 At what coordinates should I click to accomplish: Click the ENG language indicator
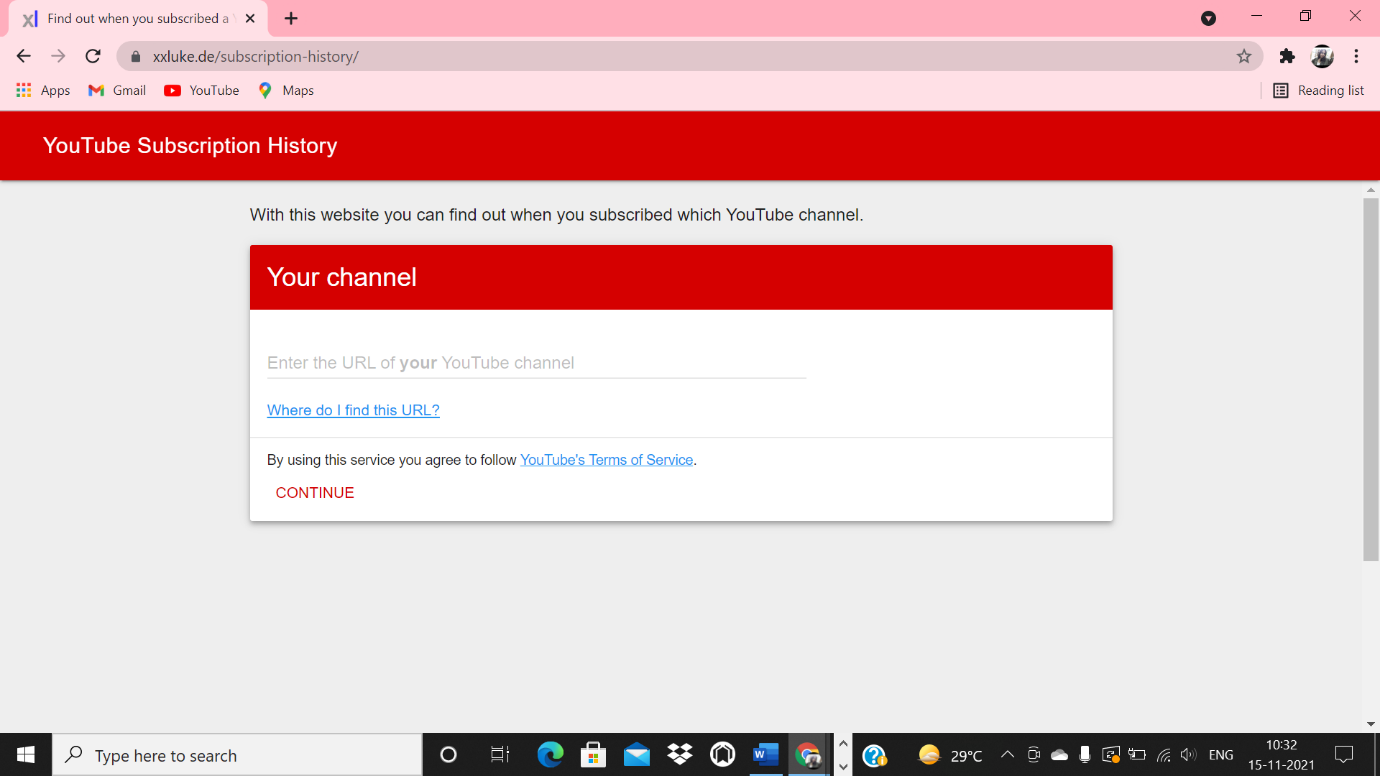point(1221,755)
